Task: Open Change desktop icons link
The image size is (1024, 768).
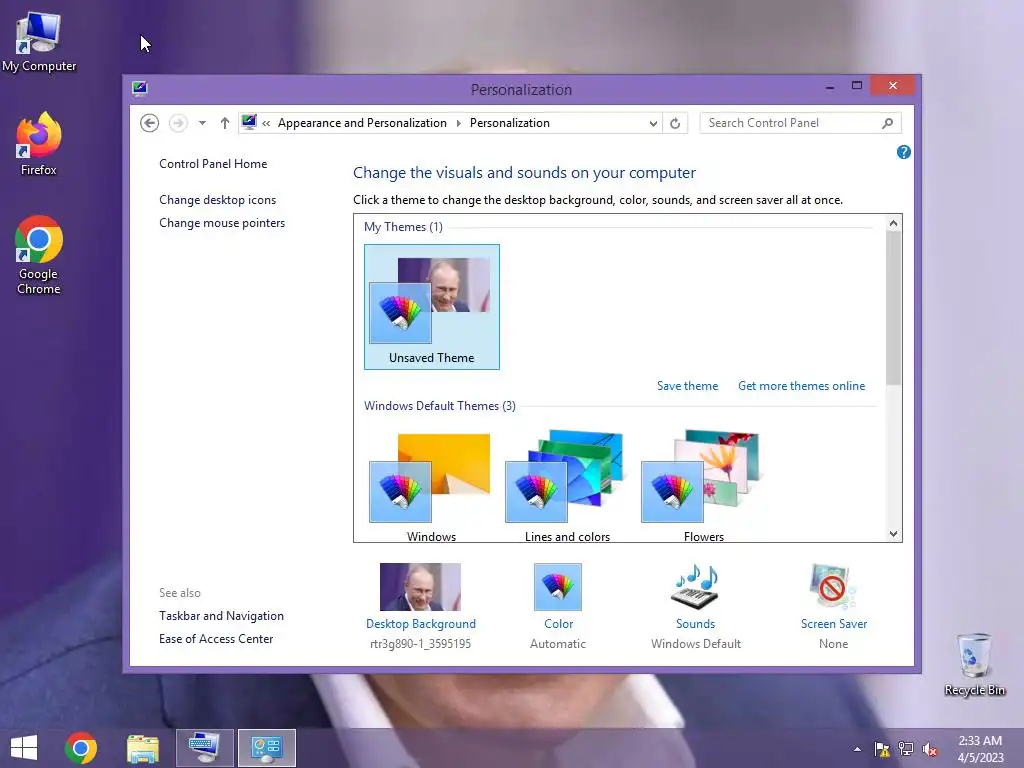Action: pyautogui.click(x=217, y=200)
